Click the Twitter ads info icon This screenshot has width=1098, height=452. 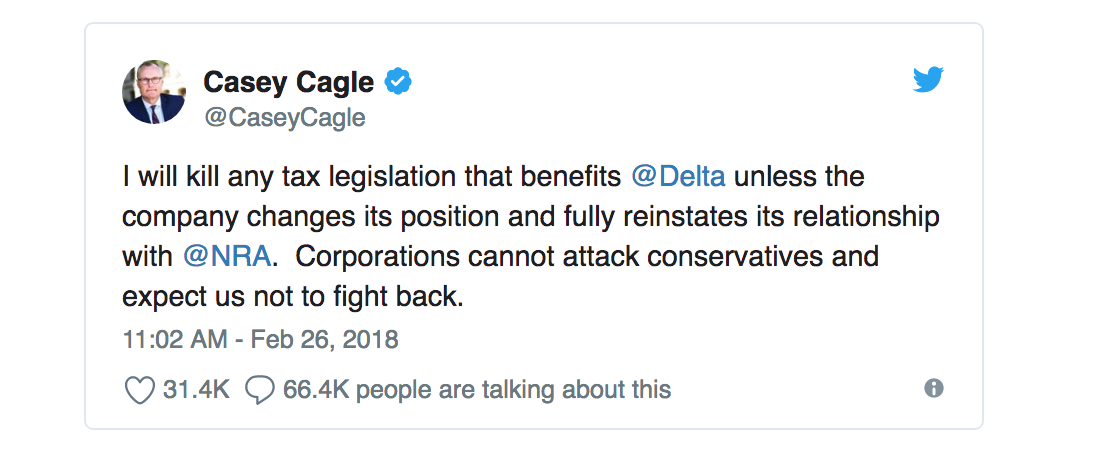coord(934,388)
